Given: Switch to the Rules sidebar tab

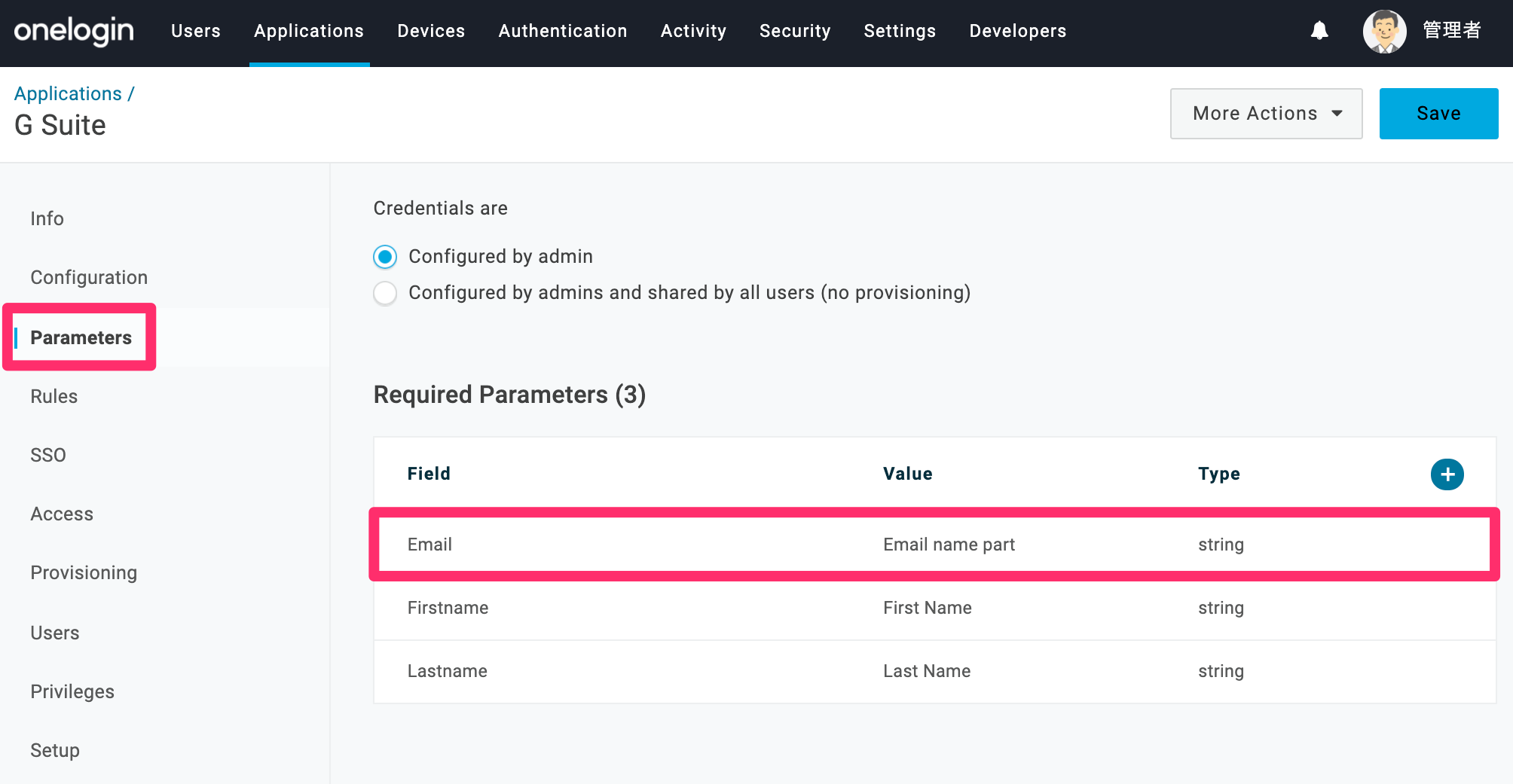Looking at the screenshot, I should [53, 396].
